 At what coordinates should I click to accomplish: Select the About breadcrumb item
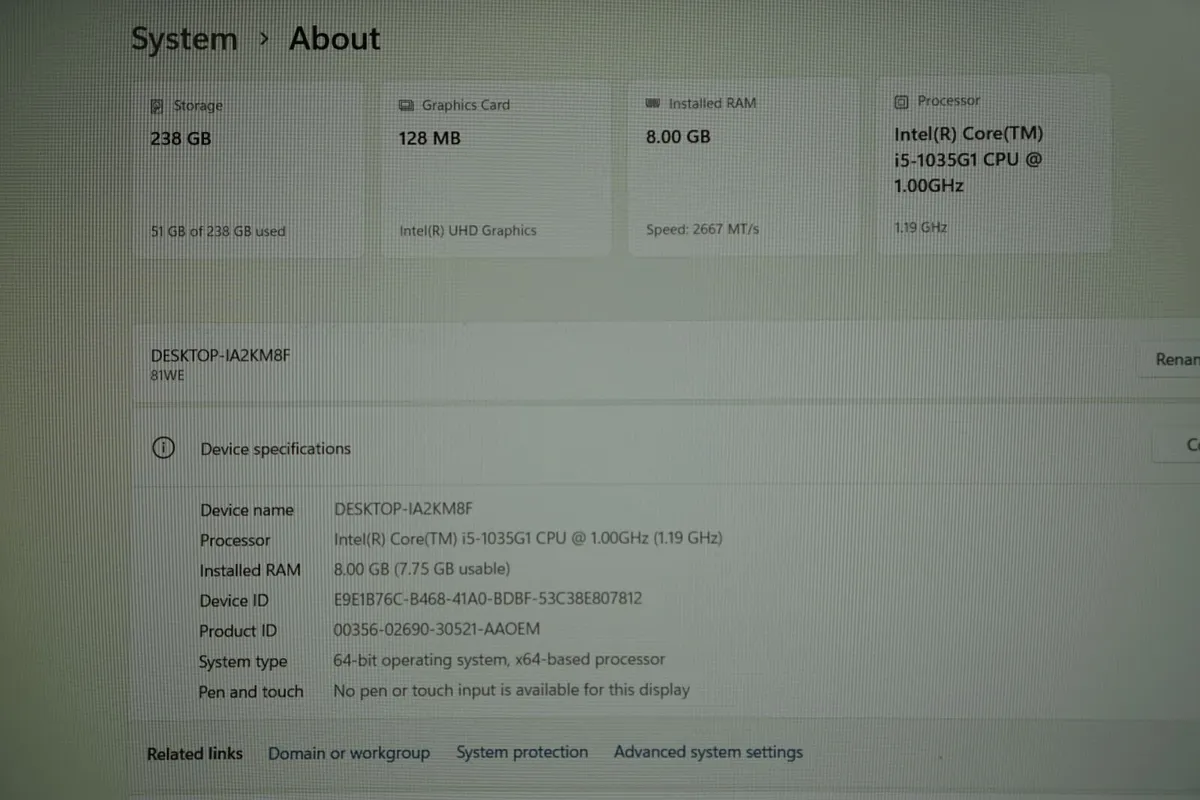tap(334, 38)
